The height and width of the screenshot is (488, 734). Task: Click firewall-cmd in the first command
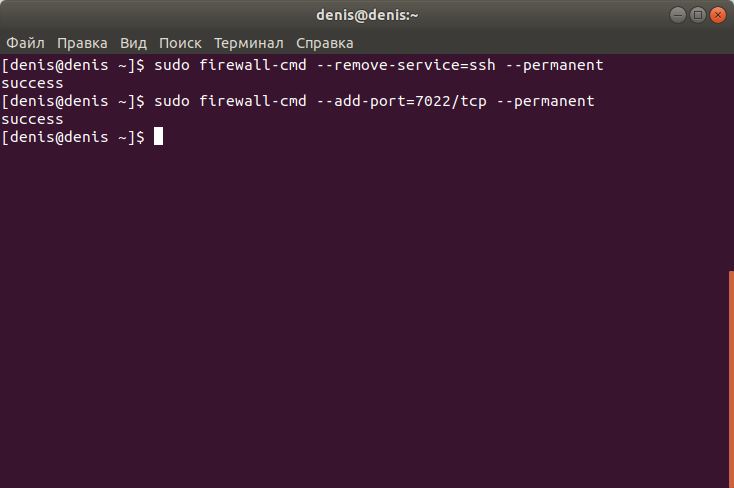pyautogui.click(x=253, y=65)
